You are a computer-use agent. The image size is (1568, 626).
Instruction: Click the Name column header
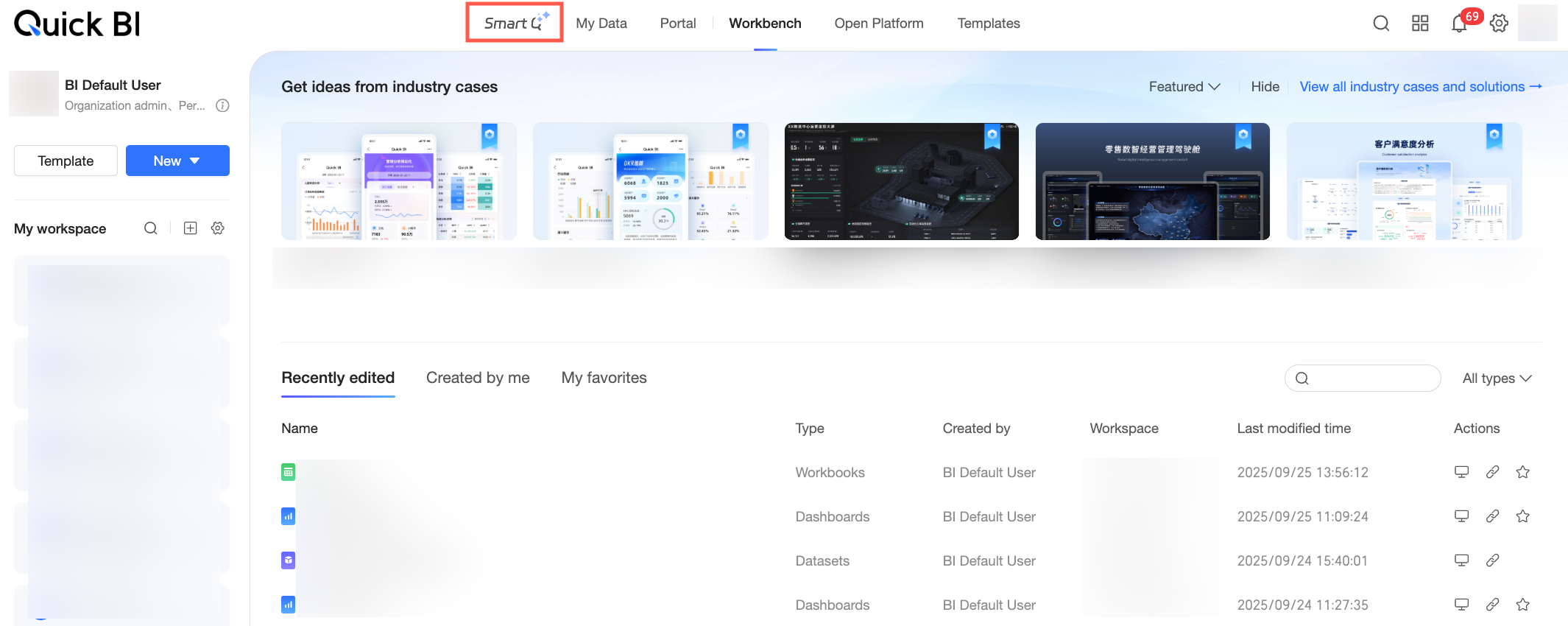300,429
